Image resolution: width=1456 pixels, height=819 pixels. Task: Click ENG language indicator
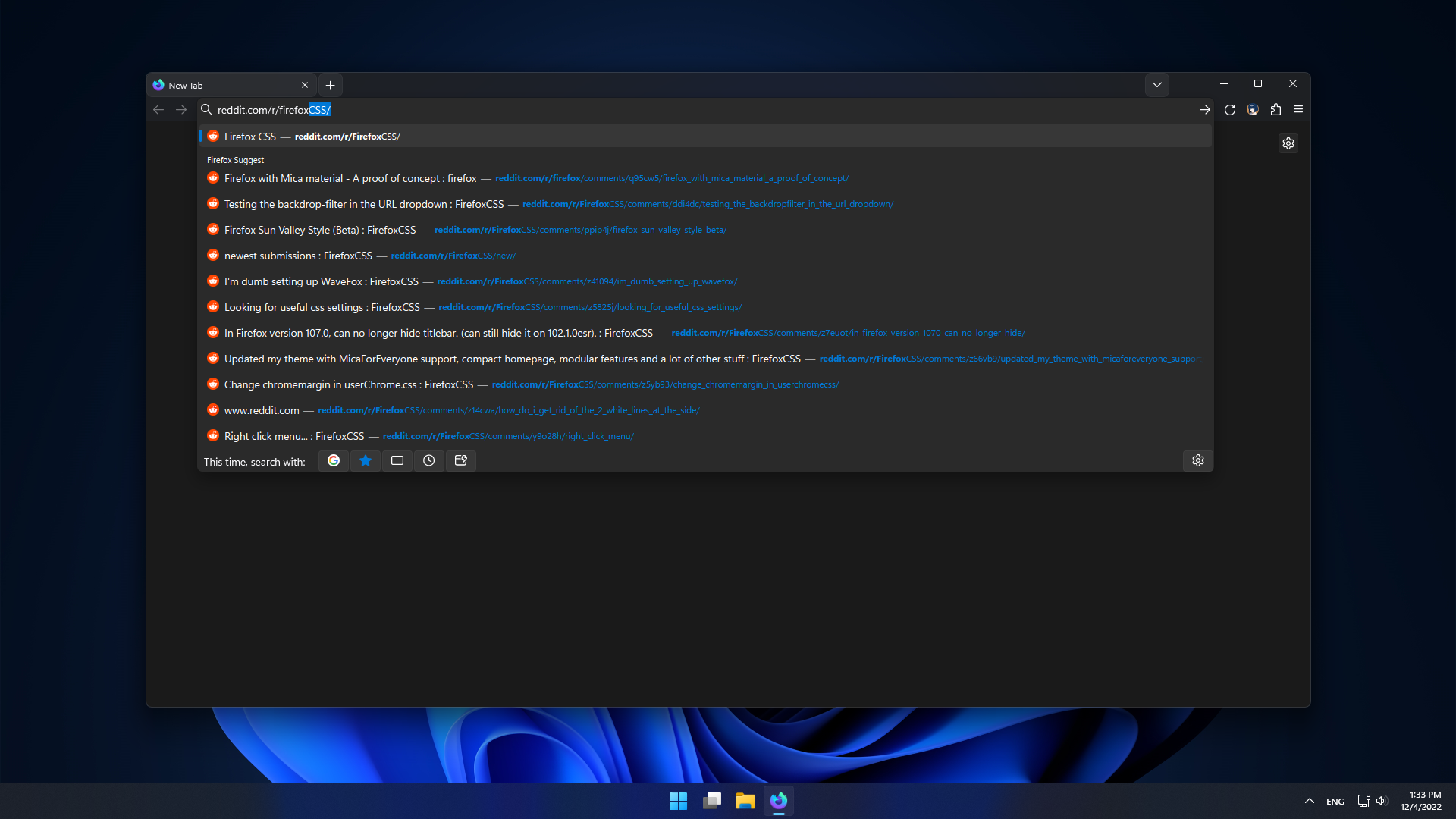(1335, 801)
